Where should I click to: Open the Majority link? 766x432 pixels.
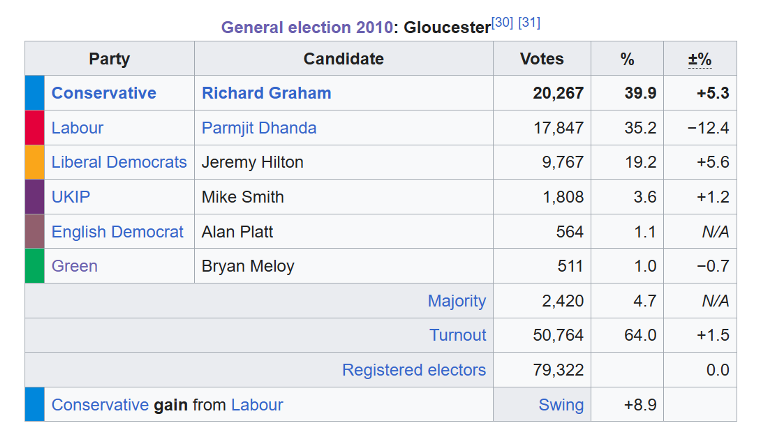click(456, 301)
